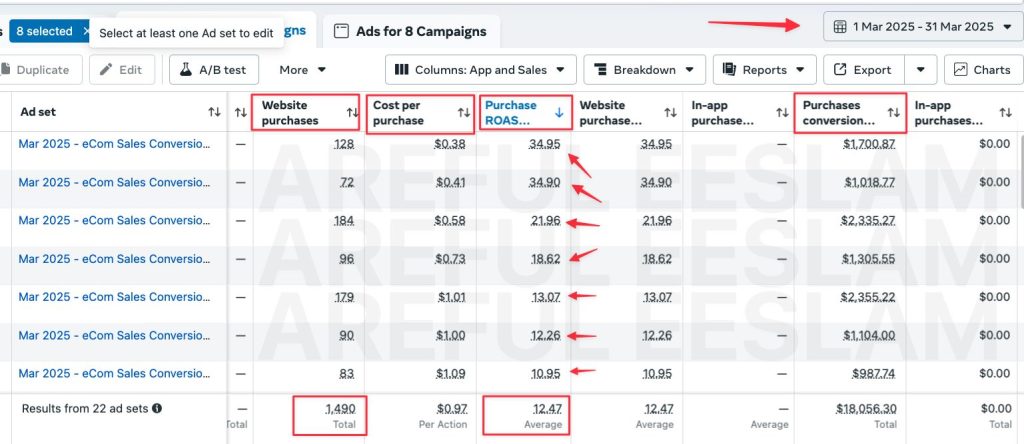Open the date range 1 Mar 2025 picker
The width and height of the screenshot is (1024, 444).
[x=923, y=26]
